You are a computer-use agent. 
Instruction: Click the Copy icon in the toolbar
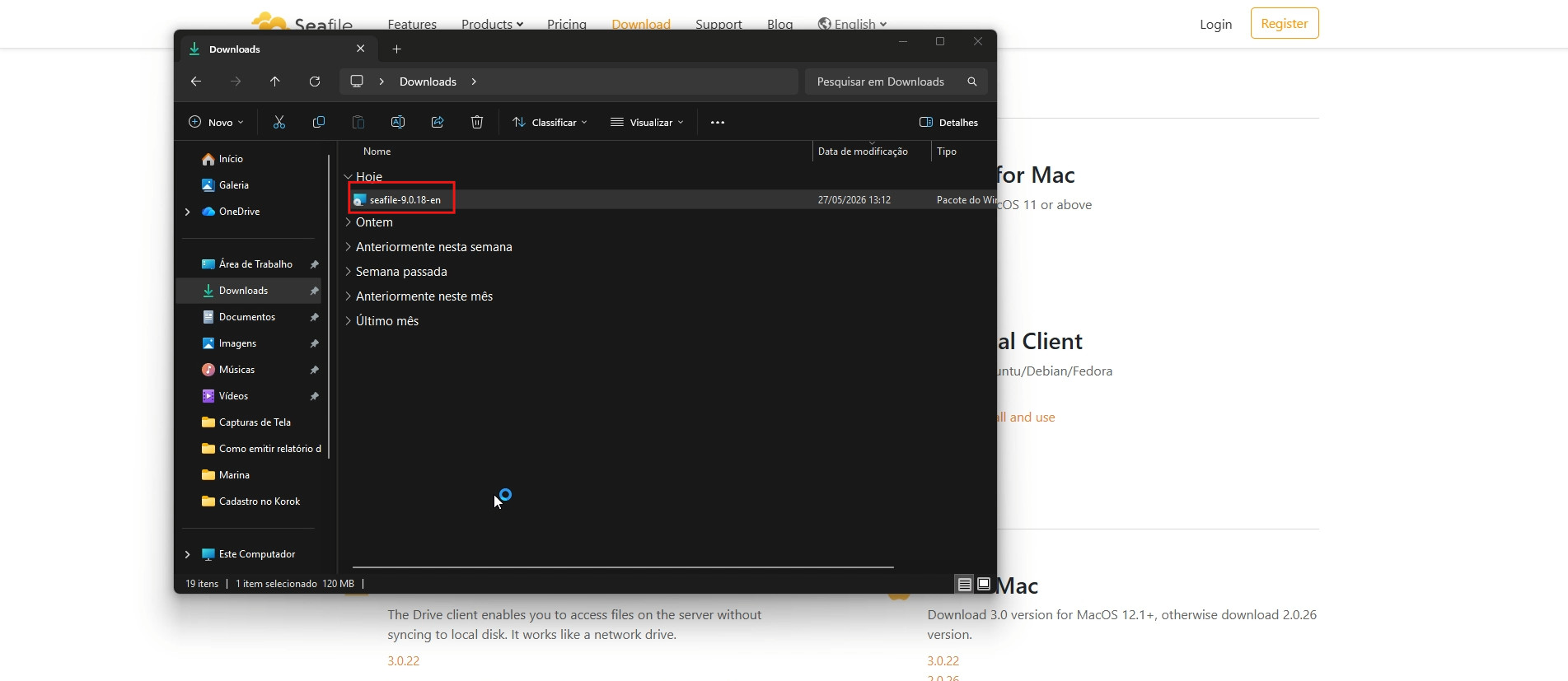(319, 122)
